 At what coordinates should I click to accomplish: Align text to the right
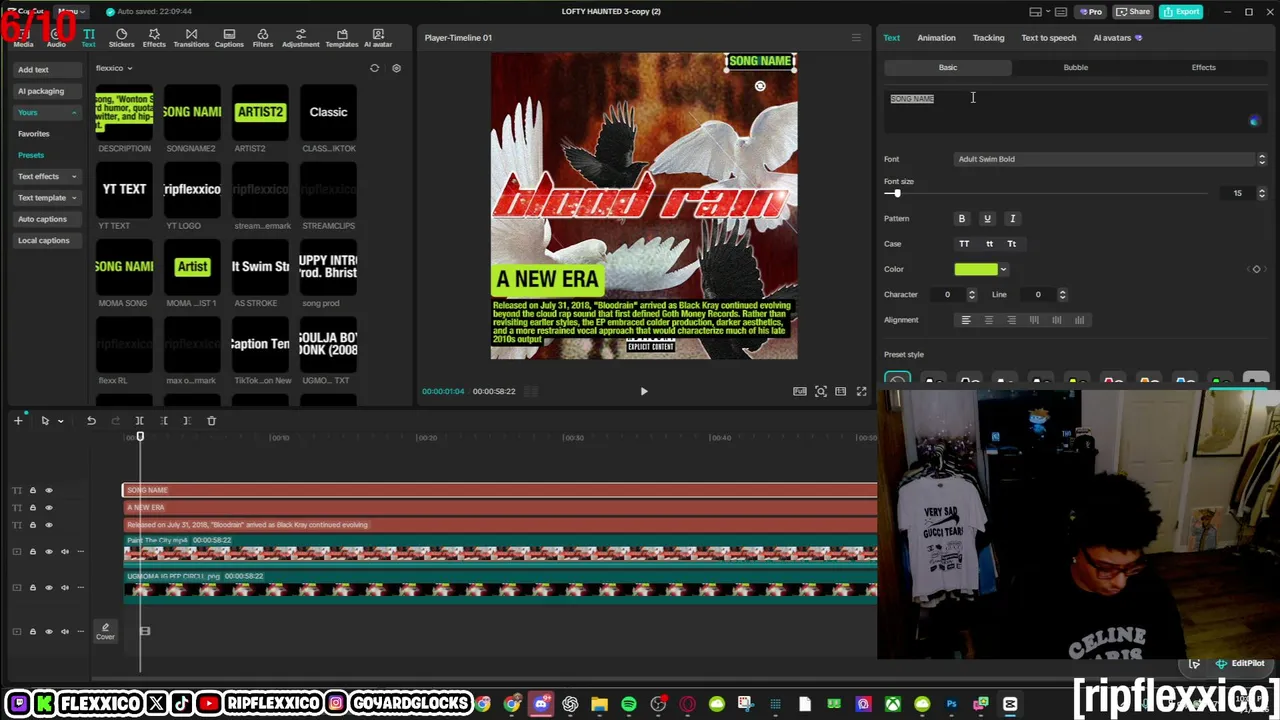tap(1011, 320)
